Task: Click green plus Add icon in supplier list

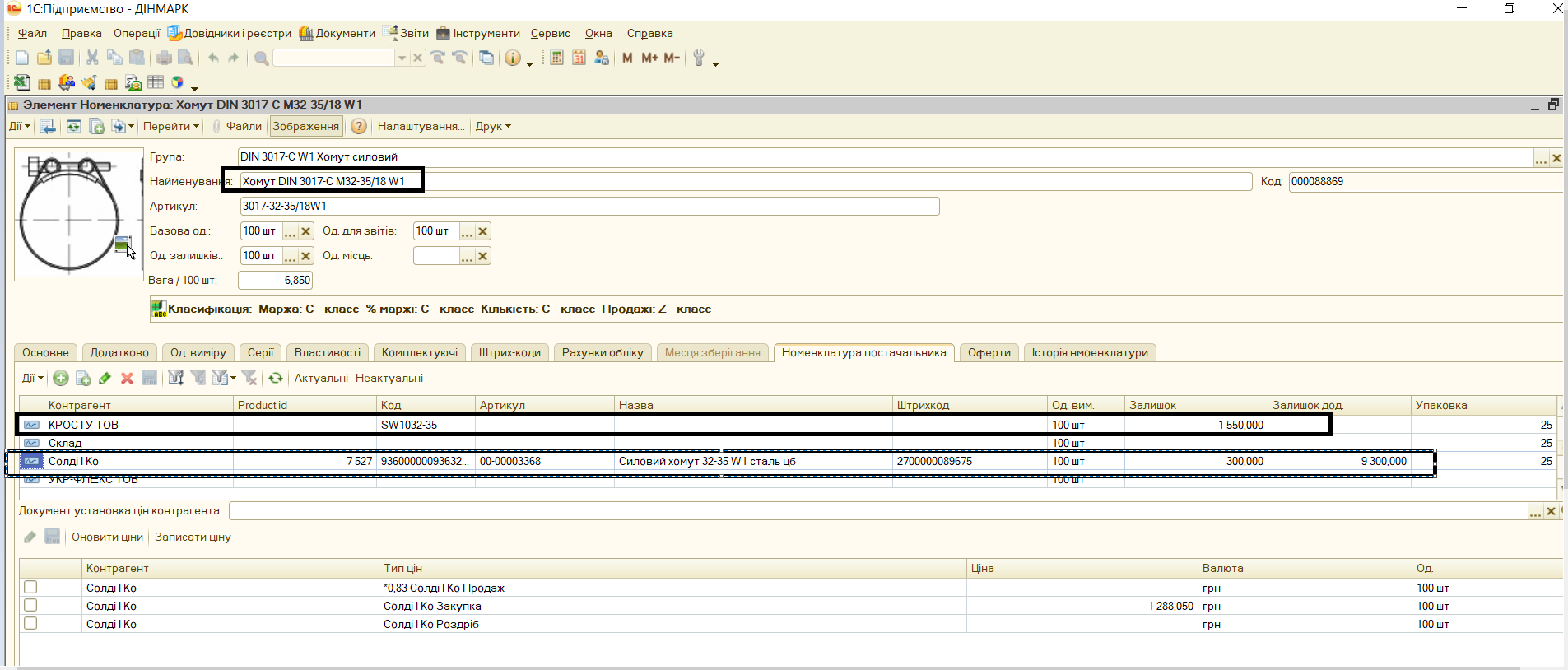Action: pyautogui.click(x=61, y=378)
